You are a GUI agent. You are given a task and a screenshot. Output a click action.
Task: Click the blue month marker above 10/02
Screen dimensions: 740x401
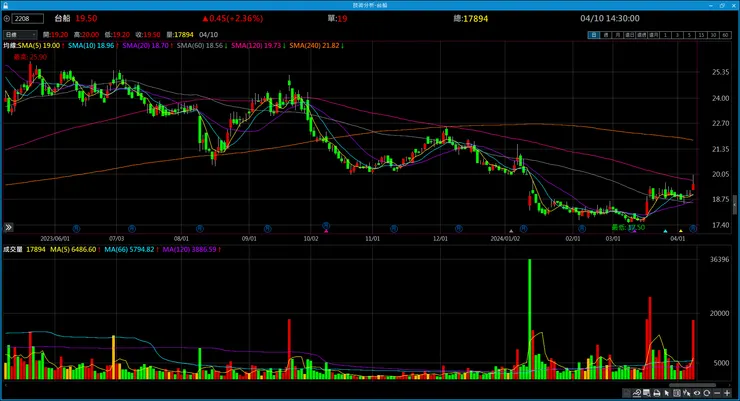point(326,226)
